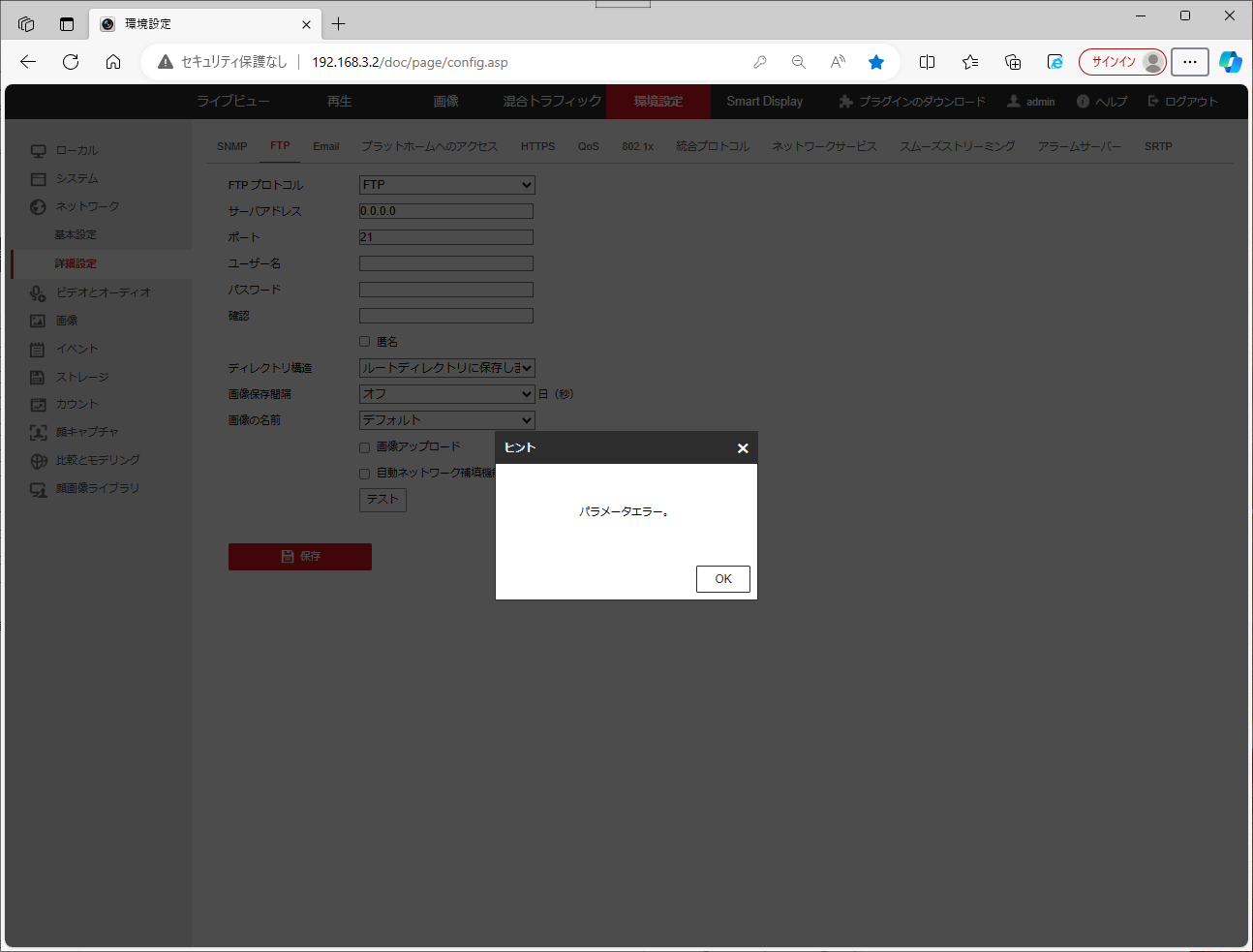This screenshot has width=1253, height=952.
Task: Open a new browser tab
Action: click(x=338, y=24)
